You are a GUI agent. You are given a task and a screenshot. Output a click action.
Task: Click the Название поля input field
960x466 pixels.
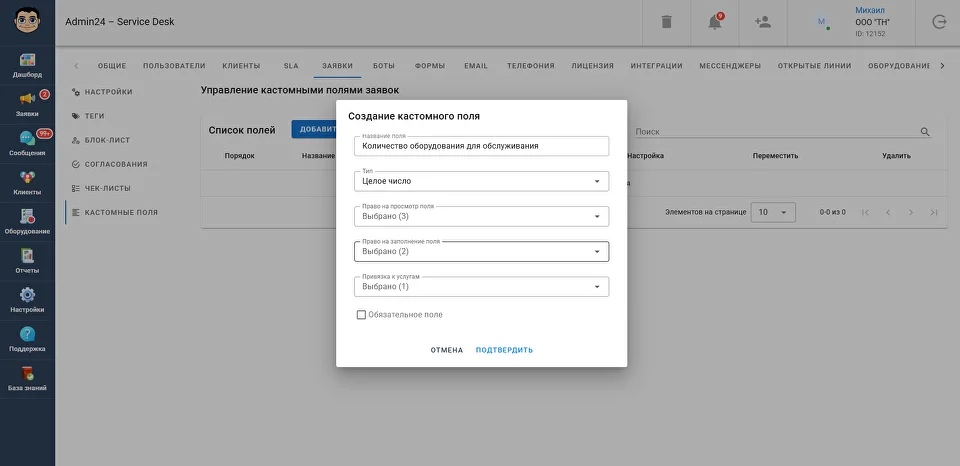point(481,146)
